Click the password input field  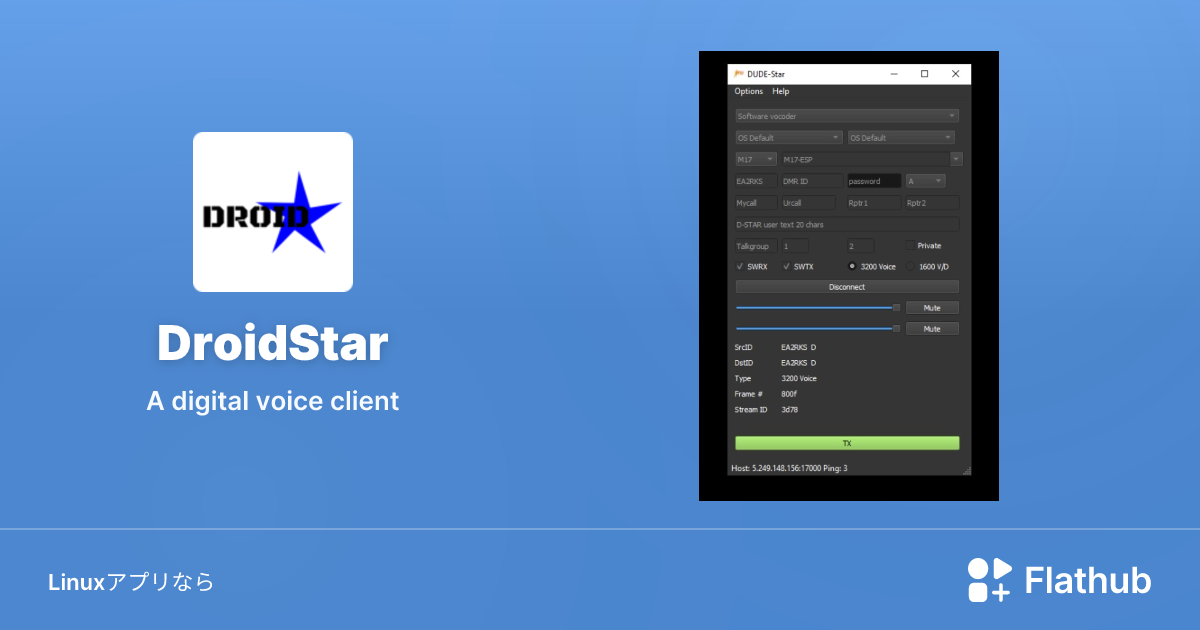coord(872,180)
